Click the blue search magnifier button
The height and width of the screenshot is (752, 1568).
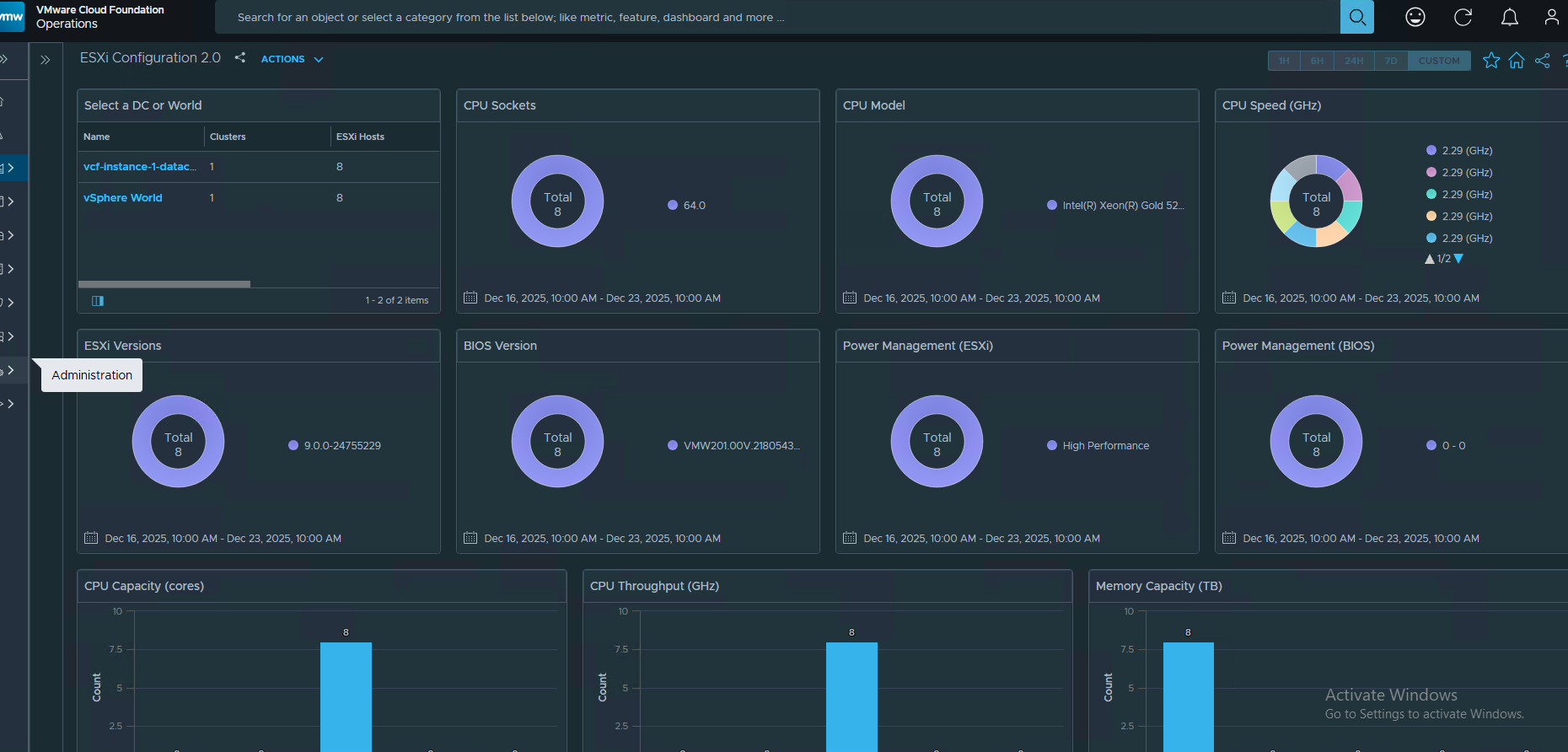coord(1356,17)
